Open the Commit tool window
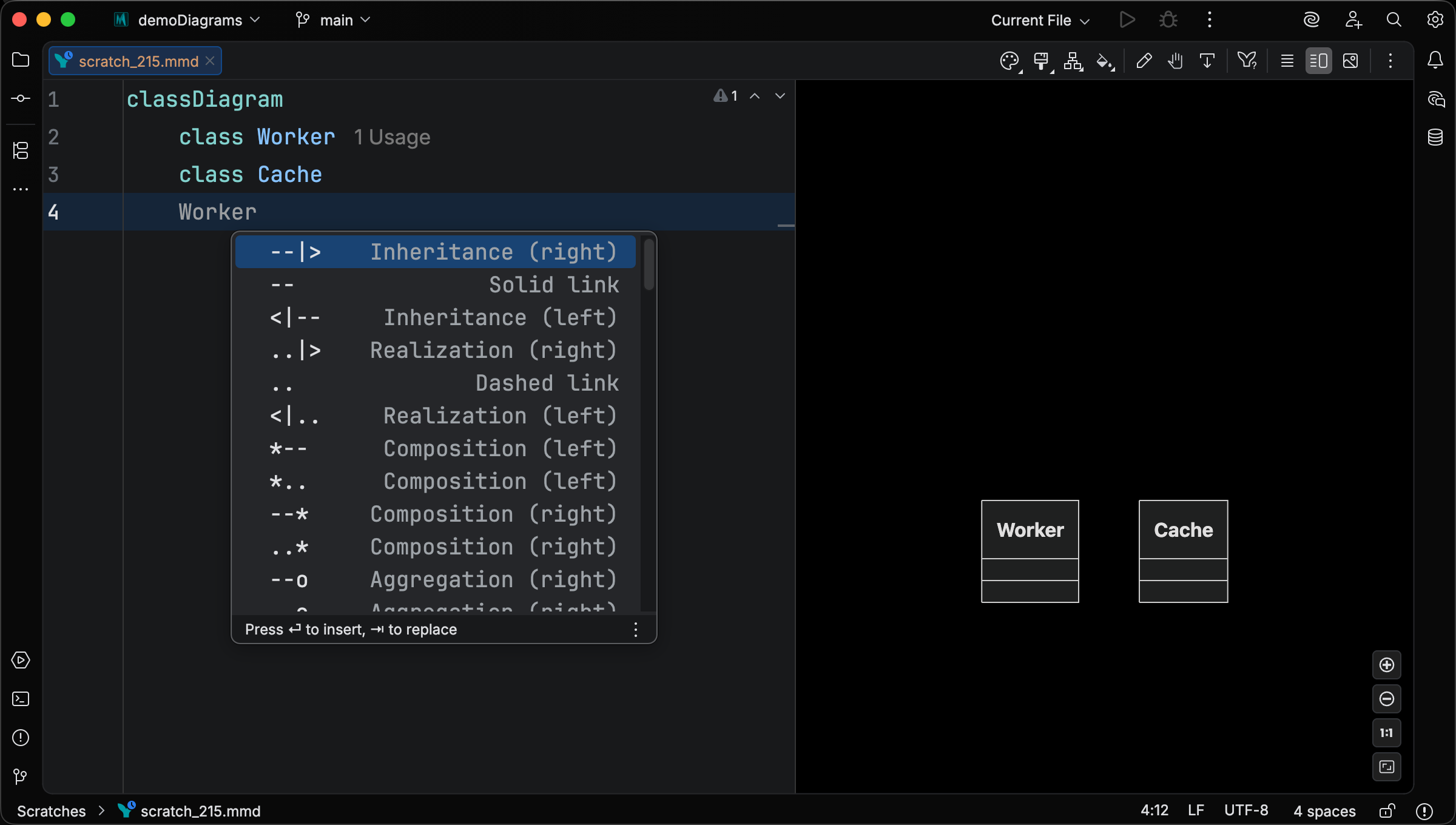This screenshot has height=825, width=1456. (21, 98)
